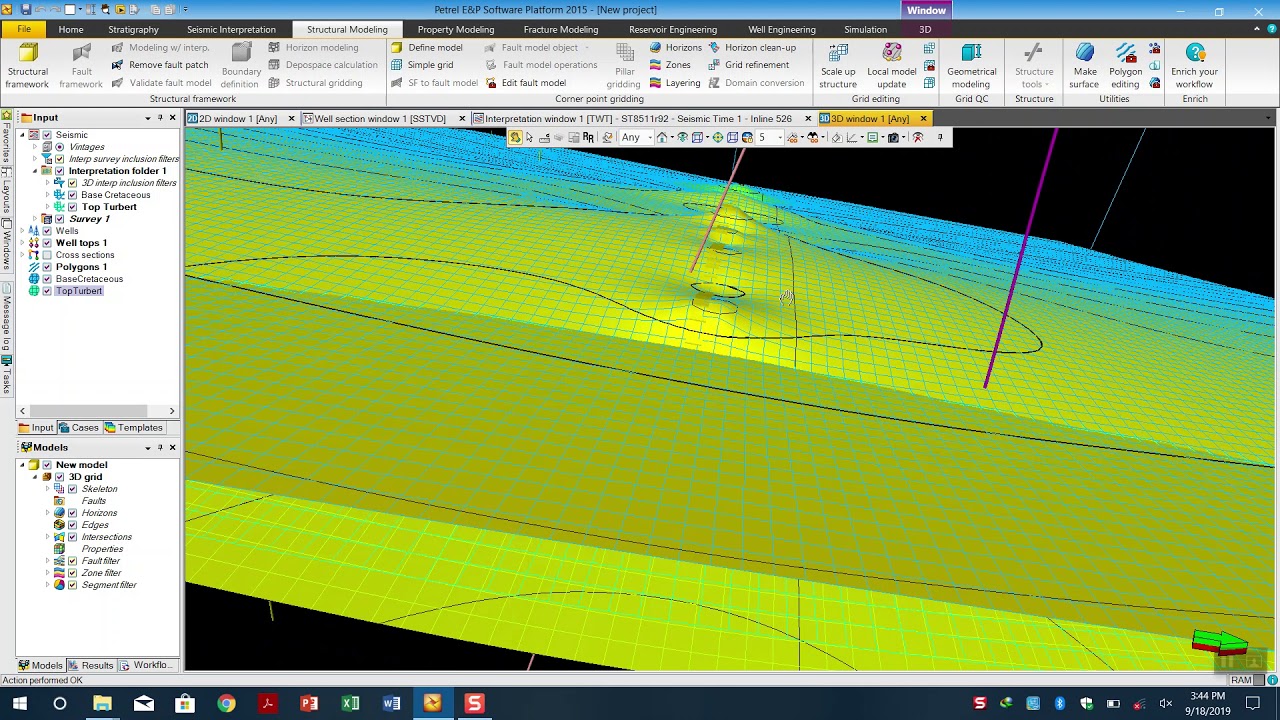The height and width of the screenshot is (720, 1280).
Task: Open the Any dropdown in 3D toolbar
Action: [636, 137]
